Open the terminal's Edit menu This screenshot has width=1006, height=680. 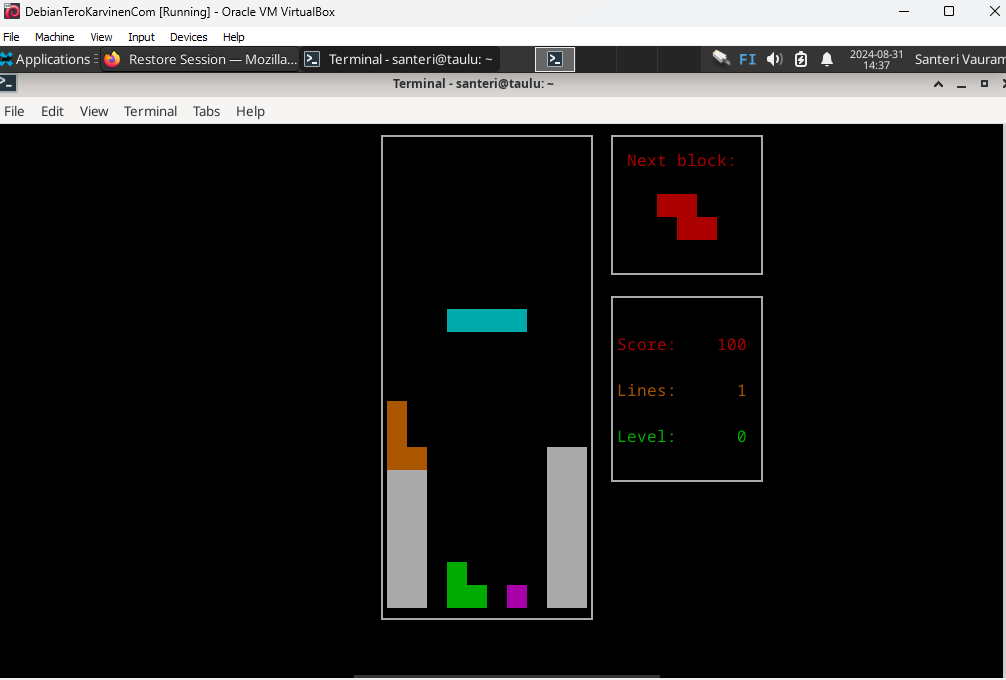click(x=52, y=111)
